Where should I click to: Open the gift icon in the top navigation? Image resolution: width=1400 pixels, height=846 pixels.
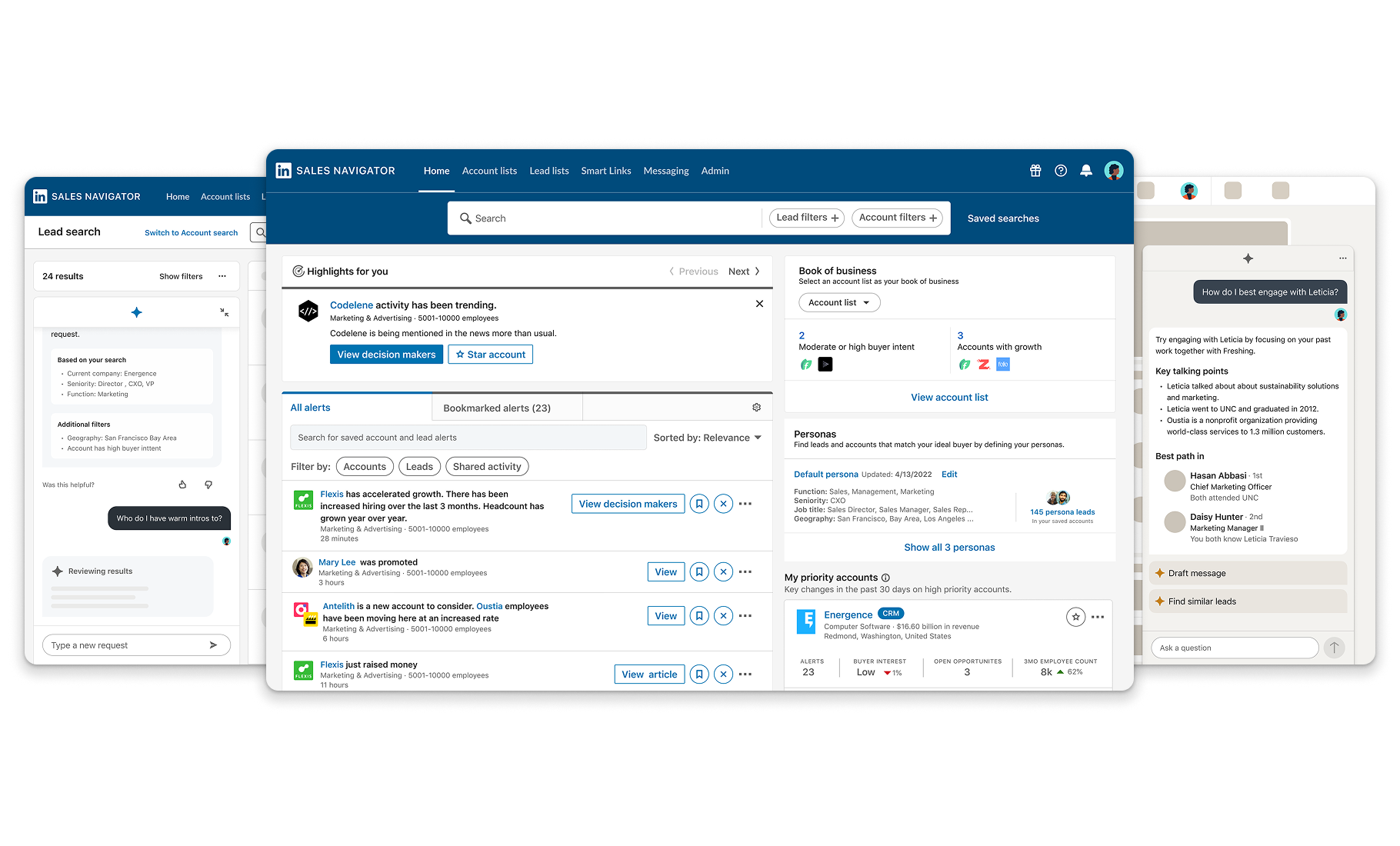click(x=1035, y=171)
